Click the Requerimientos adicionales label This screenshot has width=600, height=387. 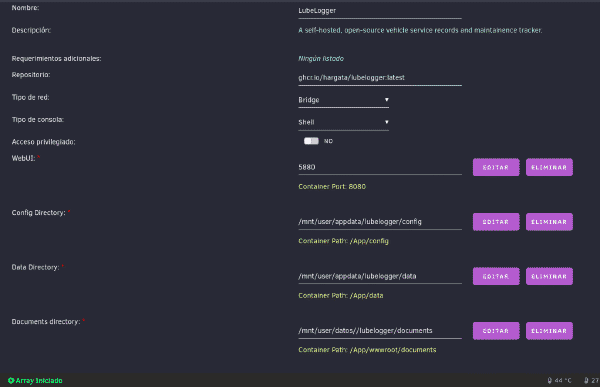pyautogui.click(x=56, y=59)
